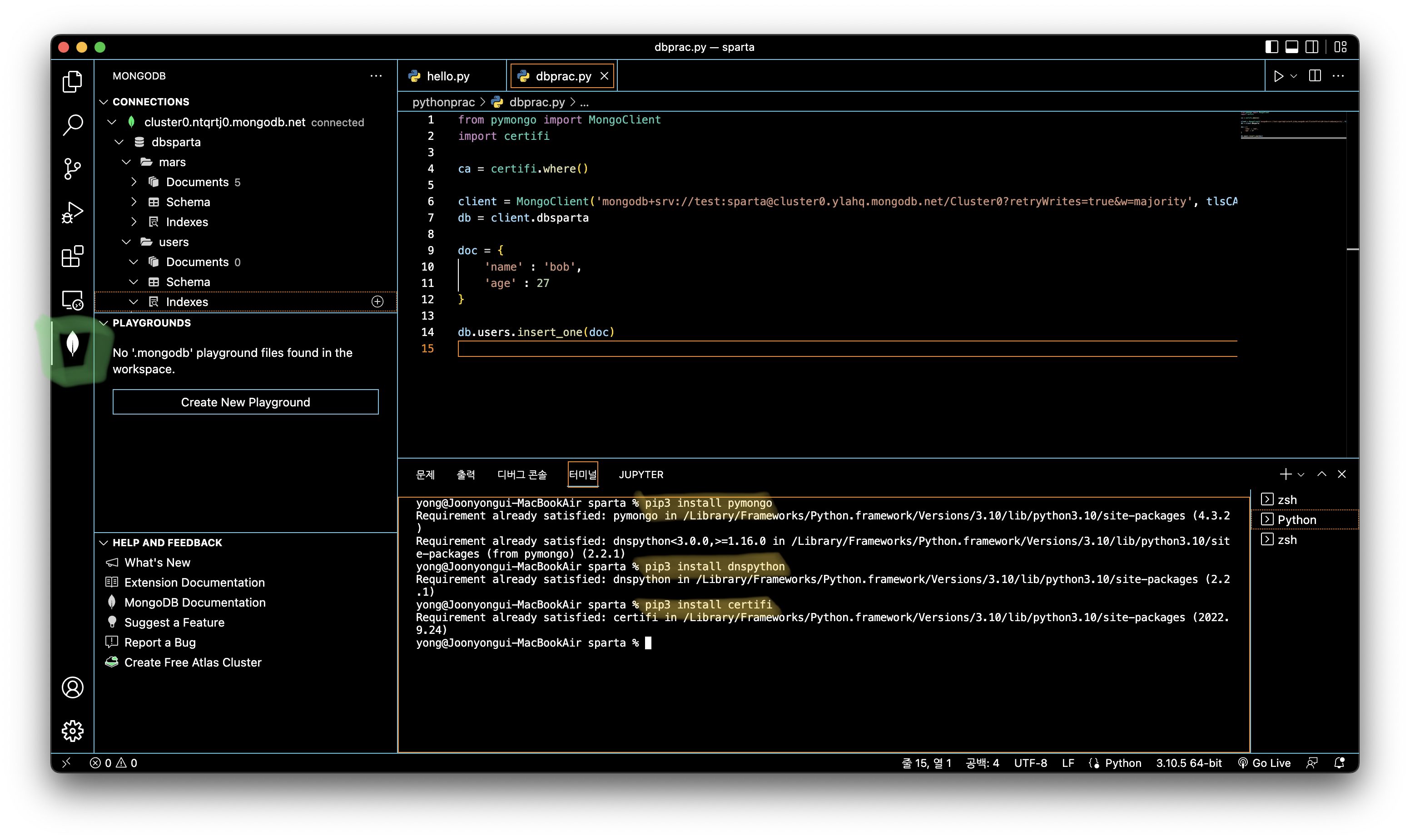Click pythonprac in the breadcrumb path
This screenshot has height=840, width=1410.
click(x=443, y=102)
